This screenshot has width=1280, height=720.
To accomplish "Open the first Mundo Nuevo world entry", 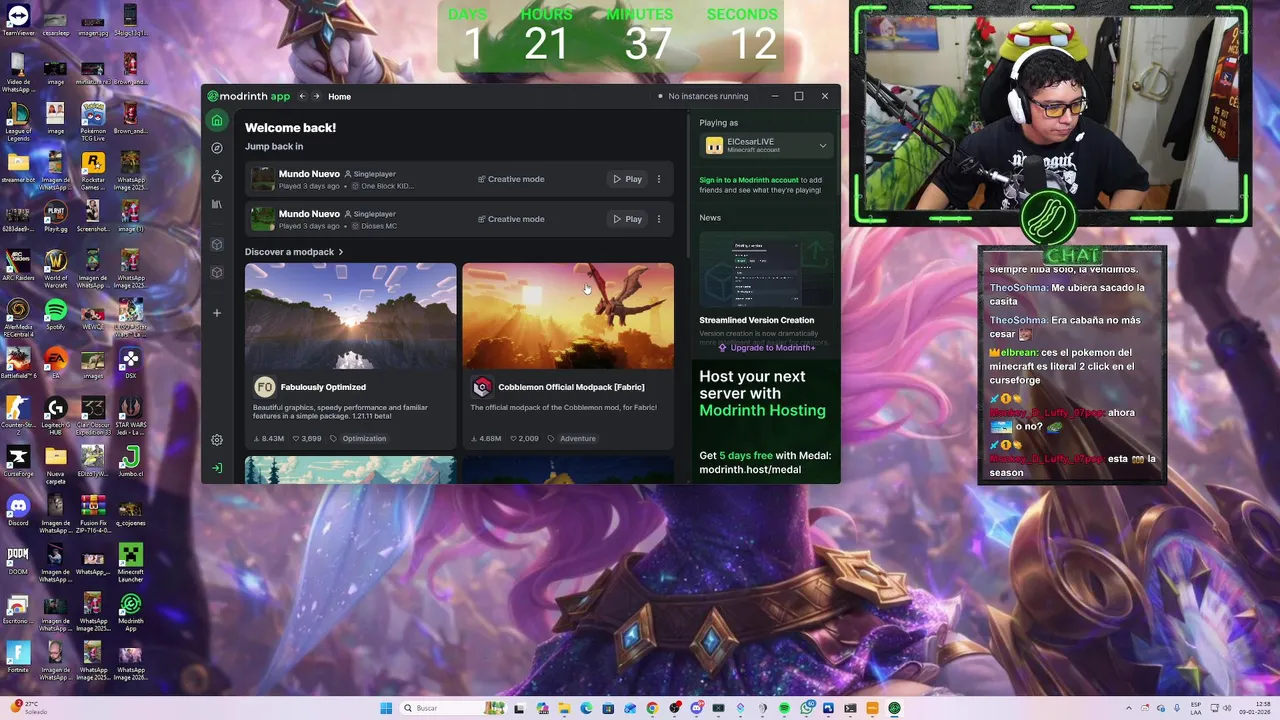I will [x=460, y=179].
